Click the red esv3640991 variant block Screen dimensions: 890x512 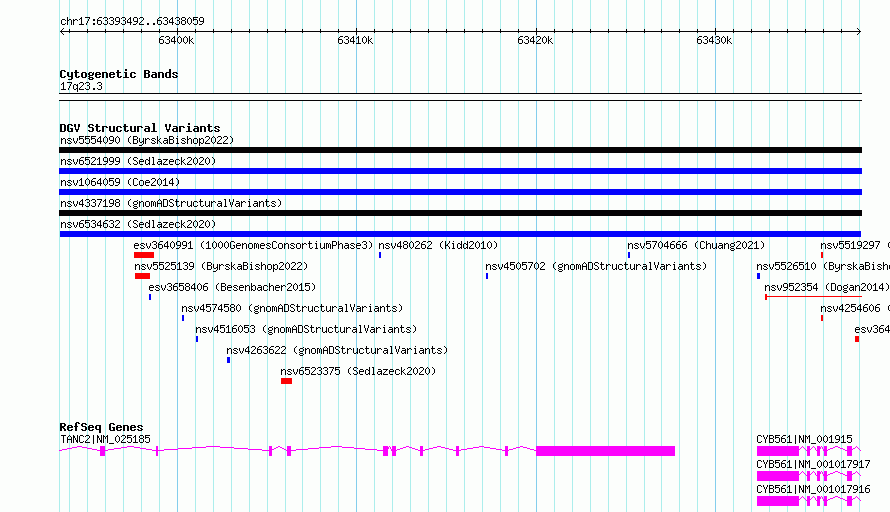[x=144, y=255]
